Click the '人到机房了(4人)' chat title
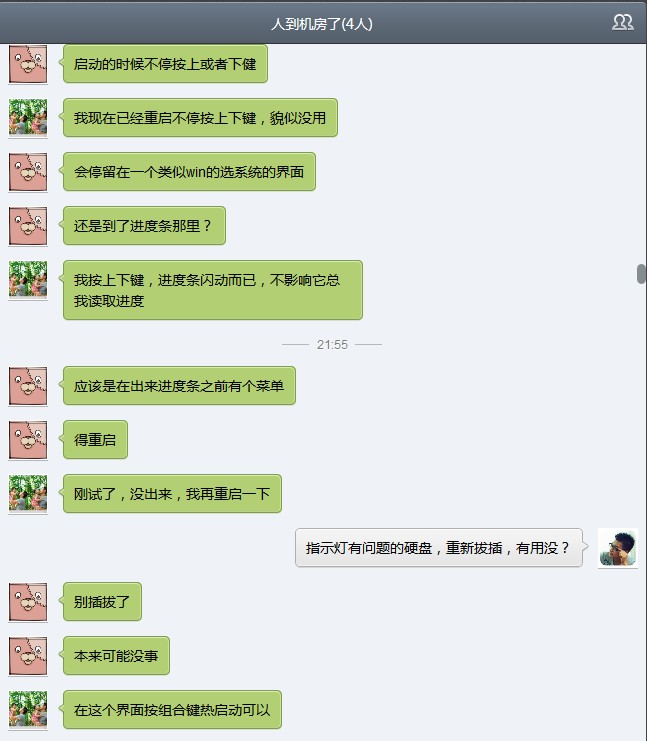This screenshot has height=741, width=647. pyautogui.click(x=322, y=24)
